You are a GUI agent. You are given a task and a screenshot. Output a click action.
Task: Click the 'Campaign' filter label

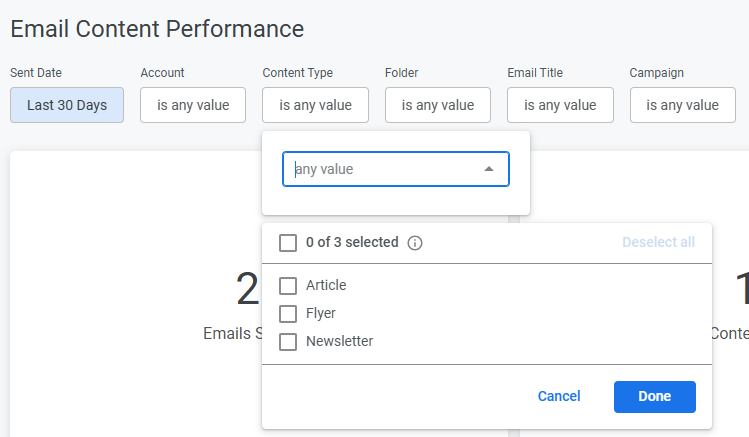pyautogui.click(x=656, y=73)
